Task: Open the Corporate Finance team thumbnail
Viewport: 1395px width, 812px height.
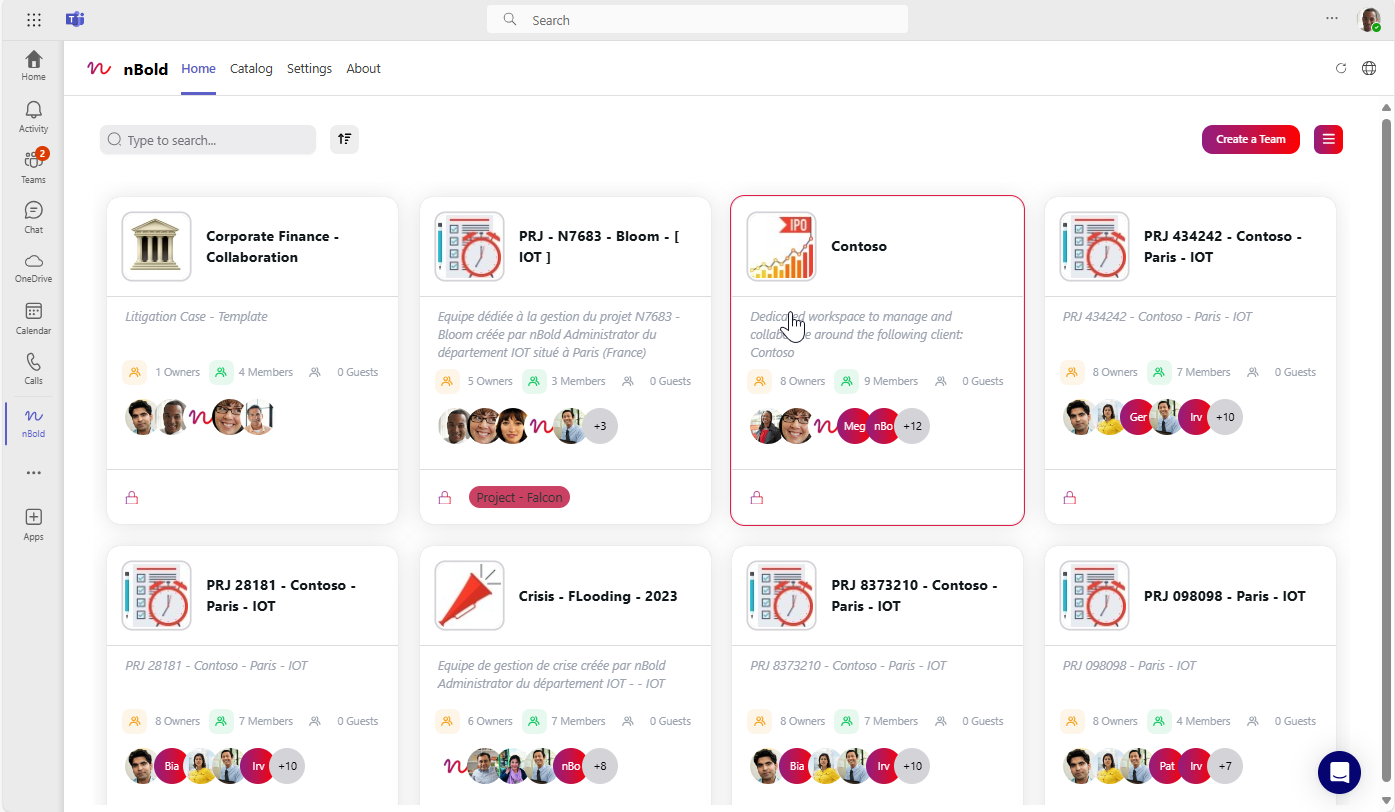Action: click(156, 246)
